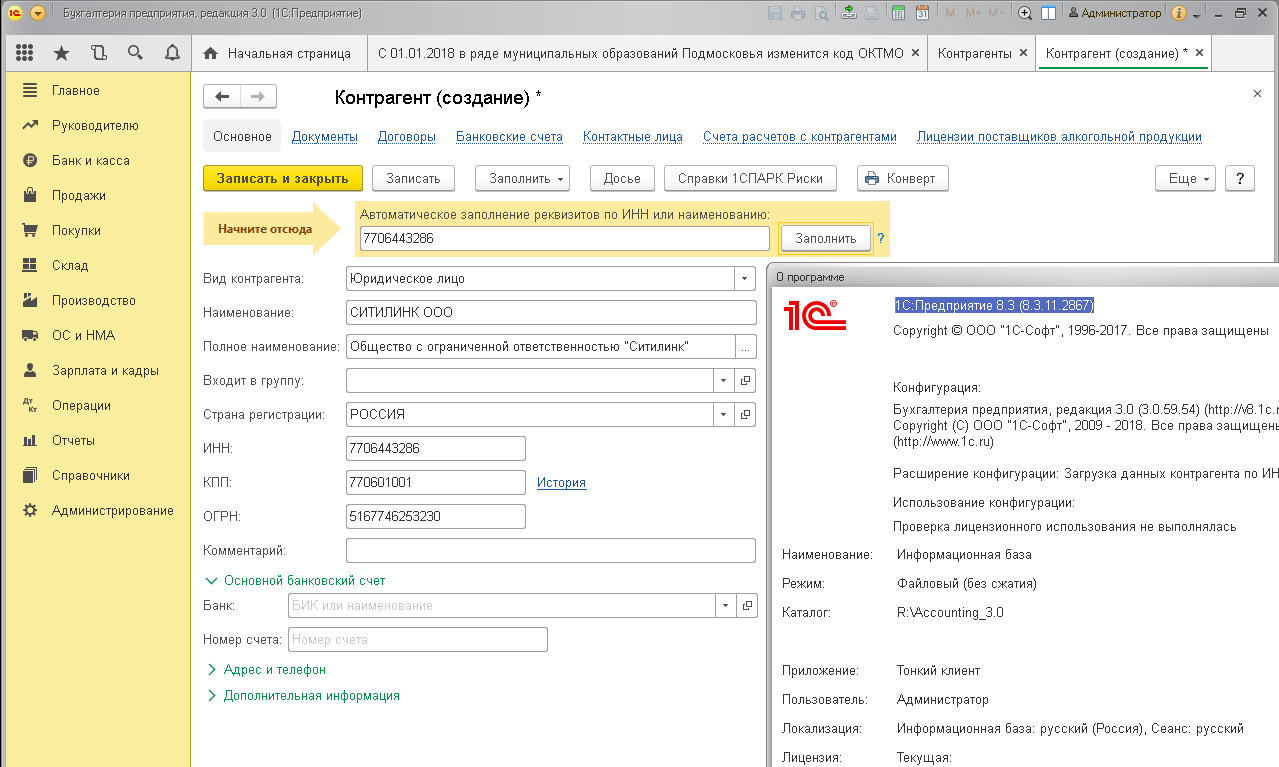The image size is (1279, 767).
Task: Click the Досье button
Action: click(622, 178)
